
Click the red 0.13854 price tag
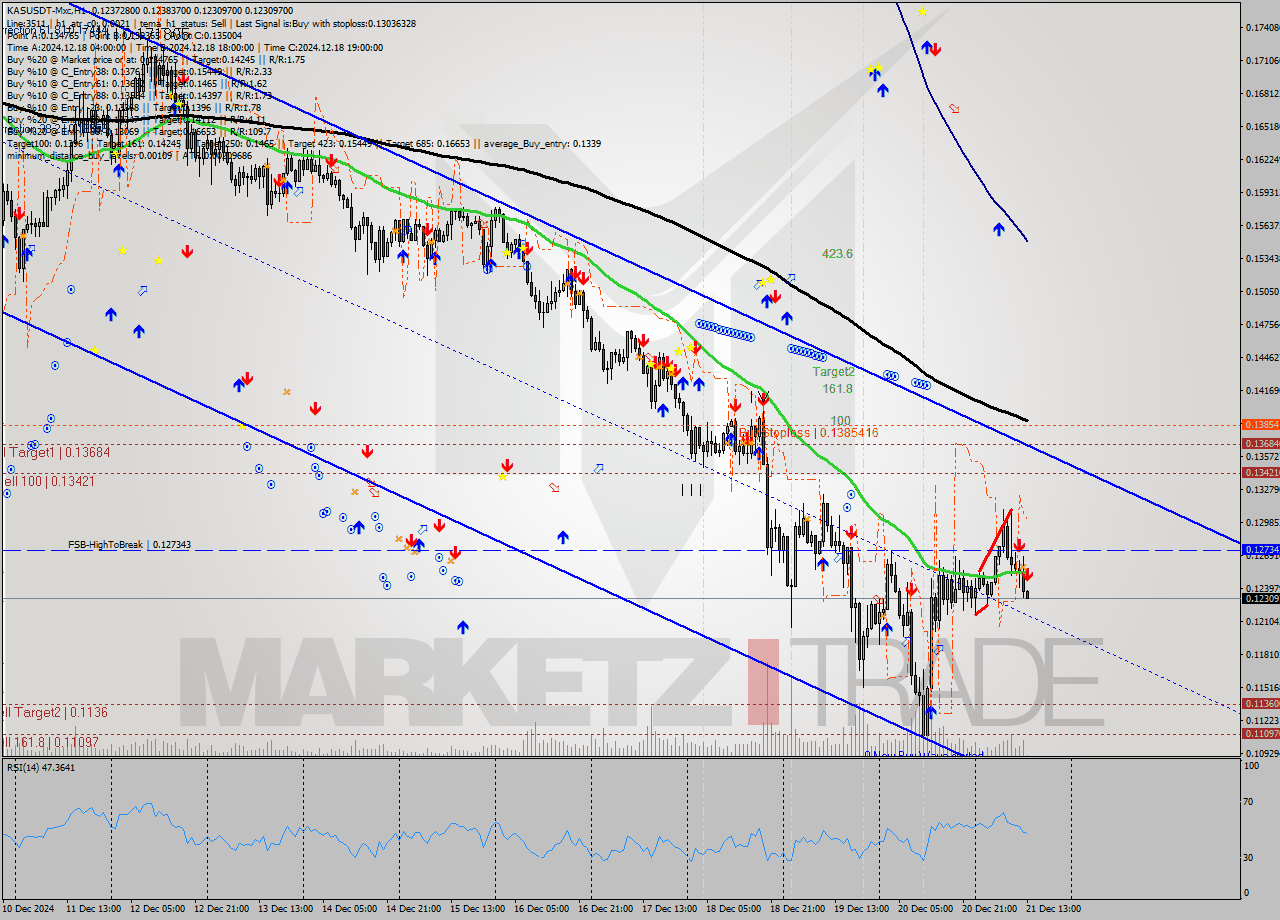click(x=1260, y=424)
